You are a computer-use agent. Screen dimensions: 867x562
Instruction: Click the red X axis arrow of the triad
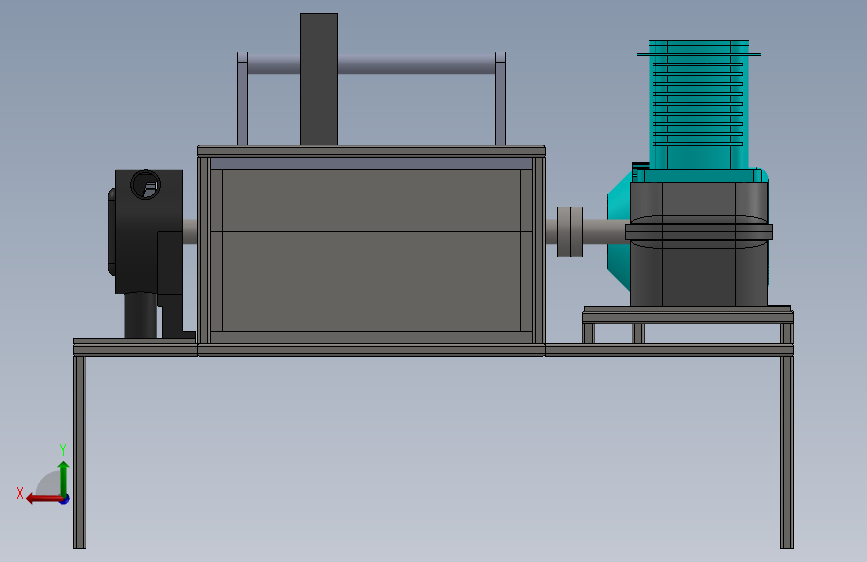(45, 499)
